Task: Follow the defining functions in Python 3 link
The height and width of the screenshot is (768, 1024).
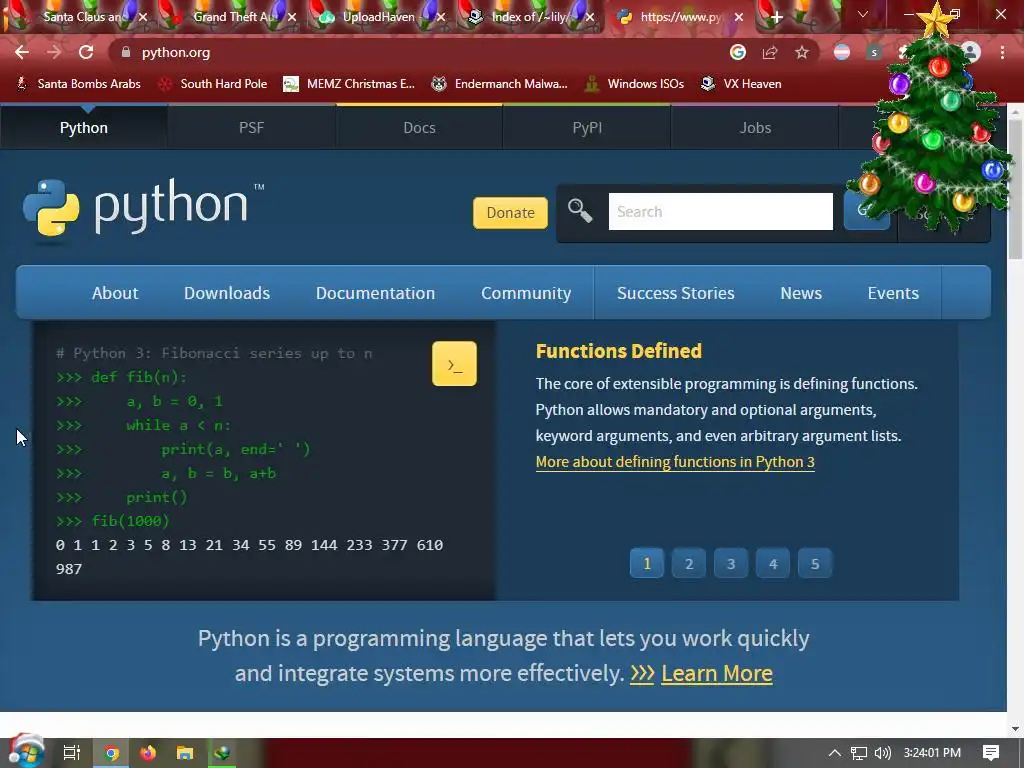Action: pyautogui.click(x=675, y=462)
